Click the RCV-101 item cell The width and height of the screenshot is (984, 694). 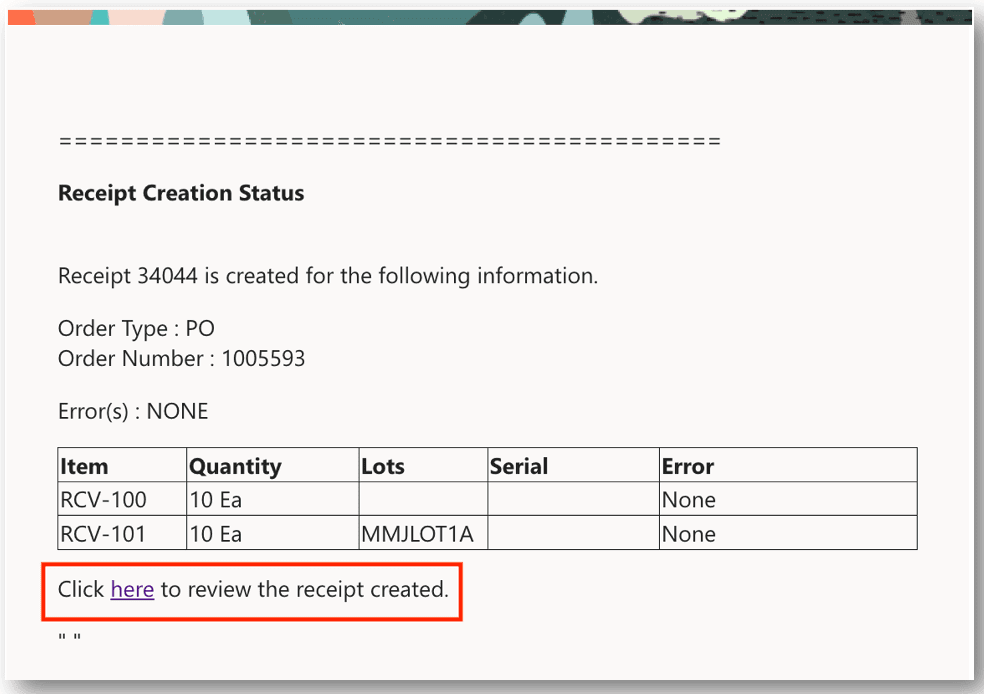pos(104,534)
